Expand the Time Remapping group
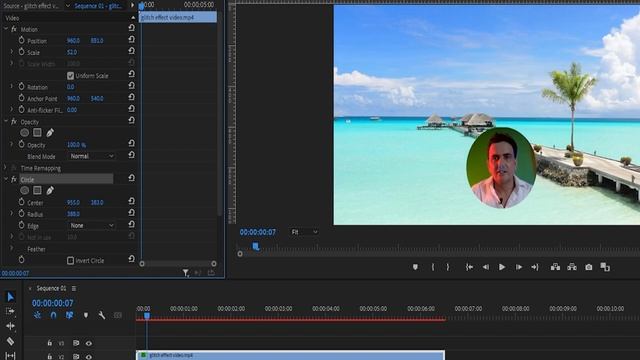The width and height of the screenshot is (640, 360). [x=5, y=168]
